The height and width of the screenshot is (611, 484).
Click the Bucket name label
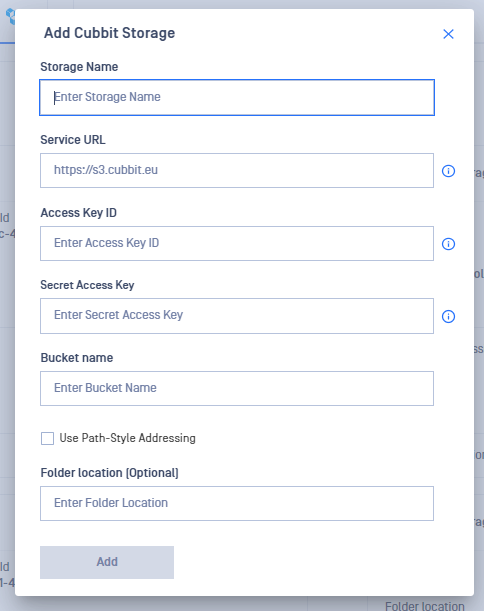pos(77,358)
